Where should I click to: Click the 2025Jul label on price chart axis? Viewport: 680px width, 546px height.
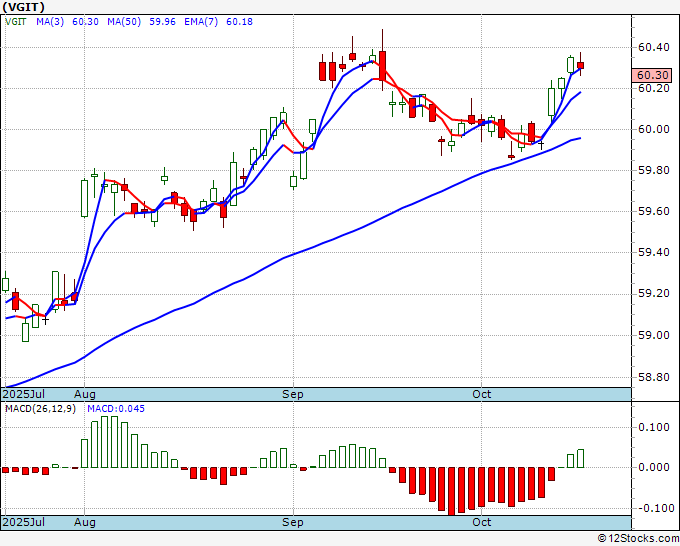click(x=24, y=394)
